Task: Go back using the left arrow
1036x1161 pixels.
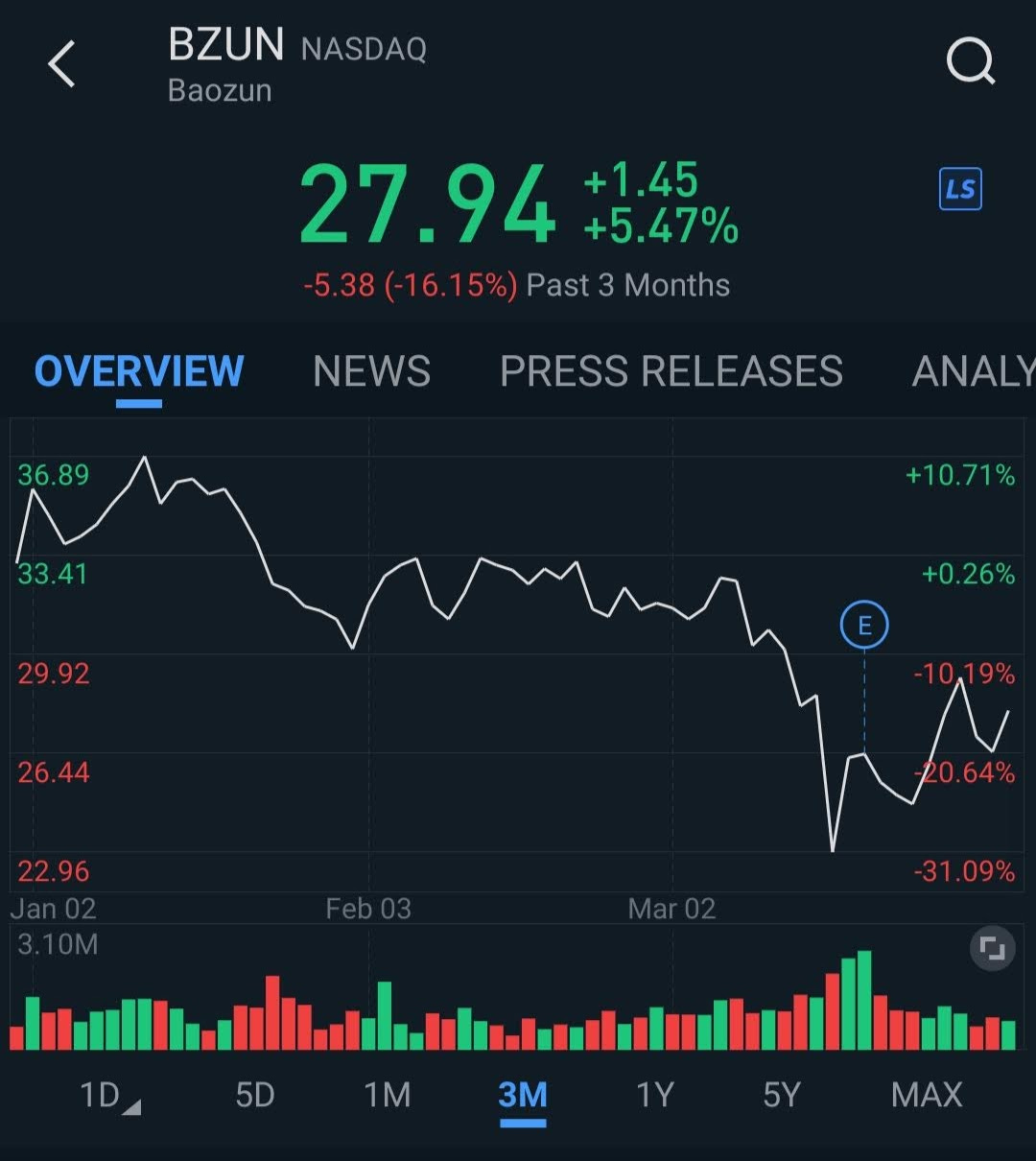Action: [62, 65]
